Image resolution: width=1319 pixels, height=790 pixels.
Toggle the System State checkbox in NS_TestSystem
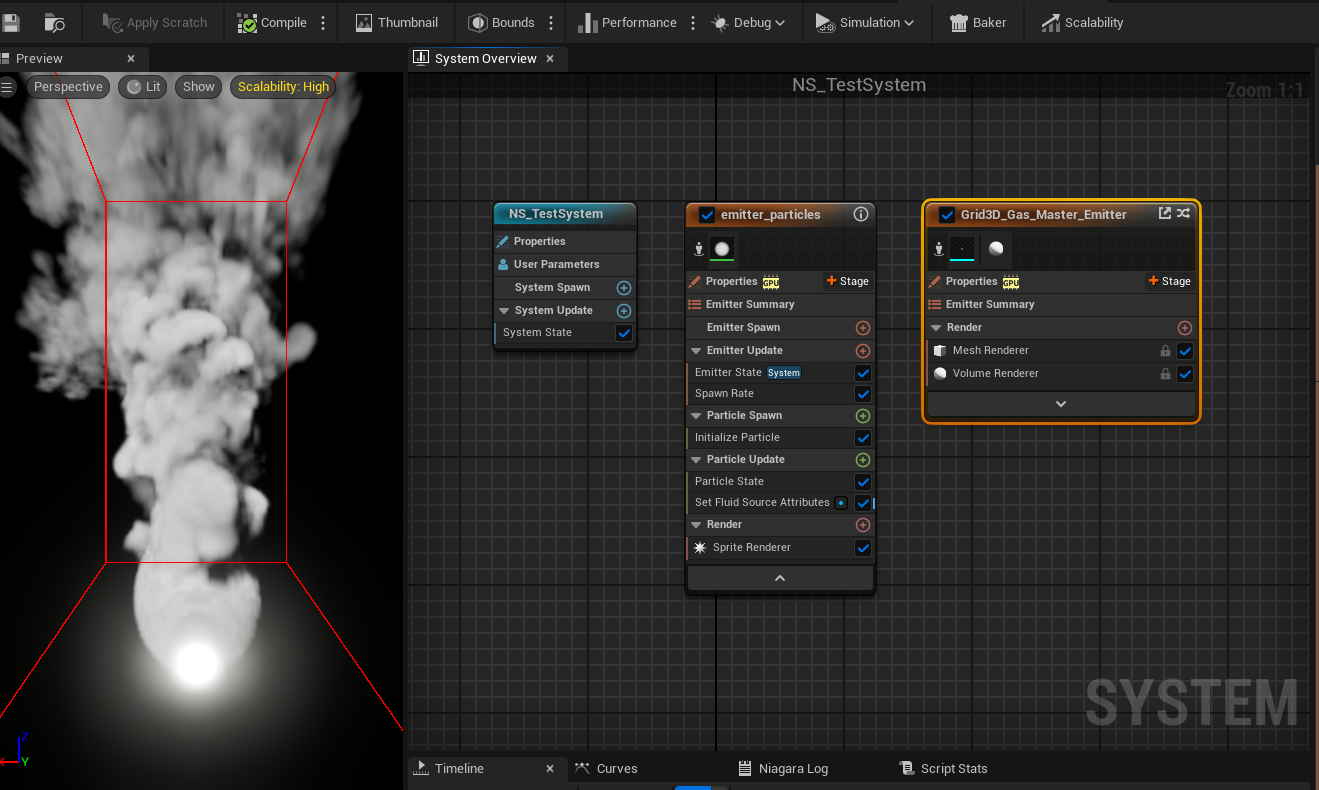click(623, 333)
